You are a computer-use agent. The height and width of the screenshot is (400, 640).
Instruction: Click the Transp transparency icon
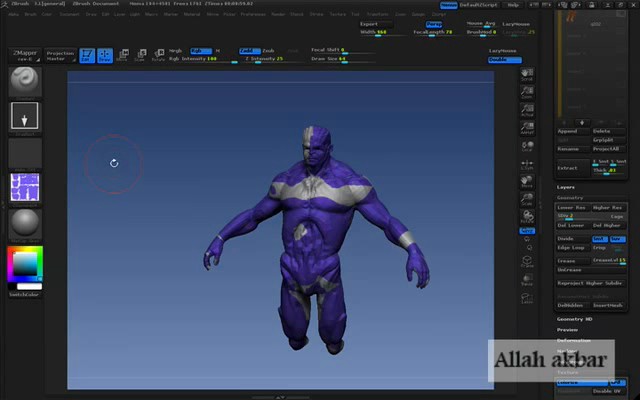pos(527,280)
